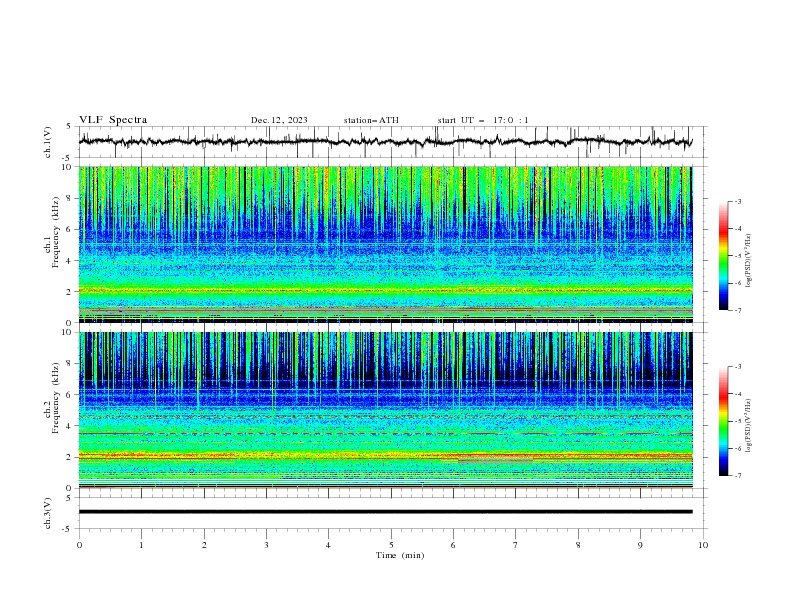Click the 'Time (min)' axis label
Viewport: 792px width, 612px height.
point(400,555)
